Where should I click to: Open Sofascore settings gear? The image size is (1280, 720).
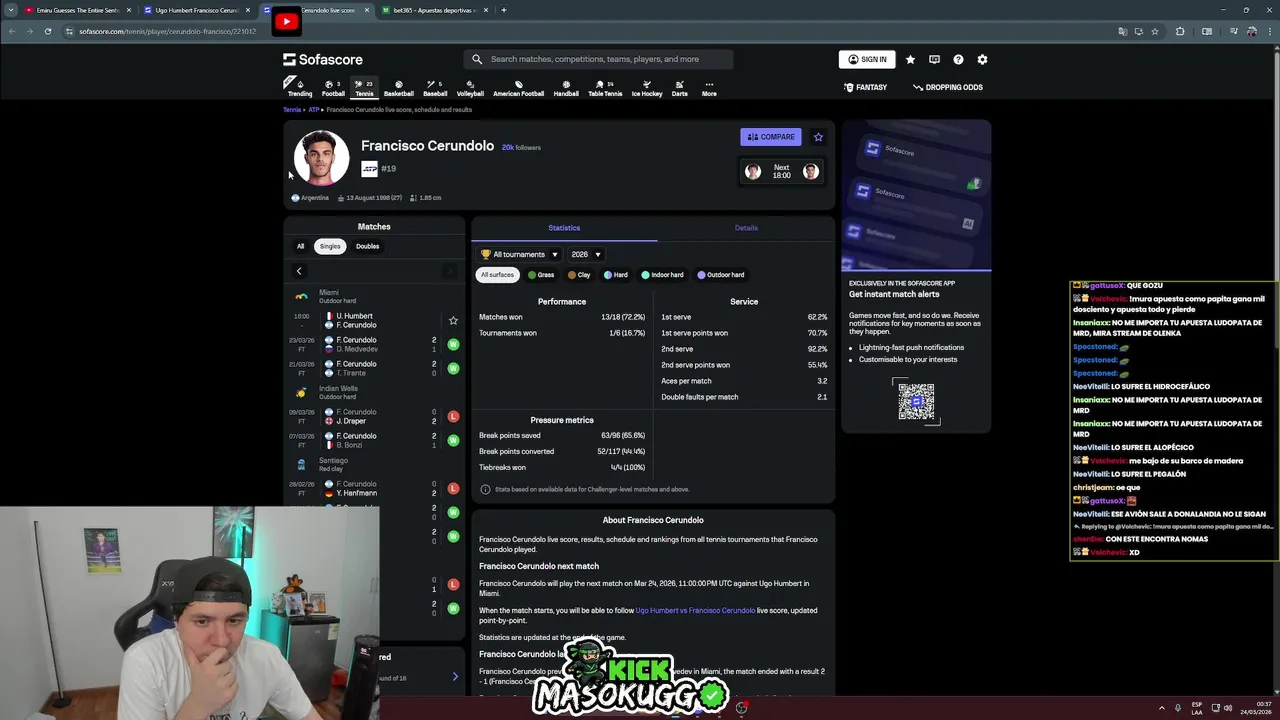click(982, 59)
